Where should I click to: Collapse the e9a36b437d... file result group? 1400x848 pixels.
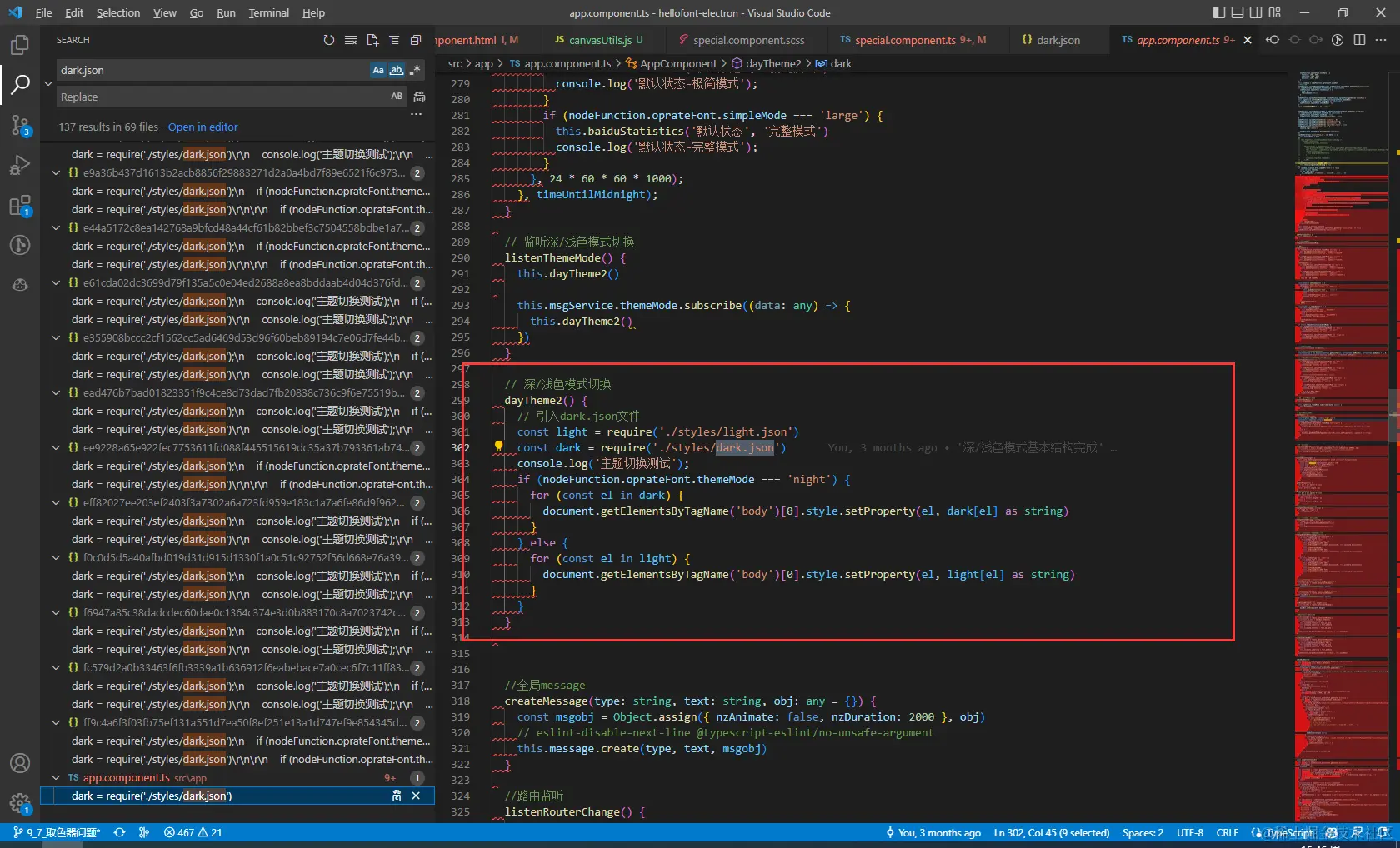[x=56, y=172]
